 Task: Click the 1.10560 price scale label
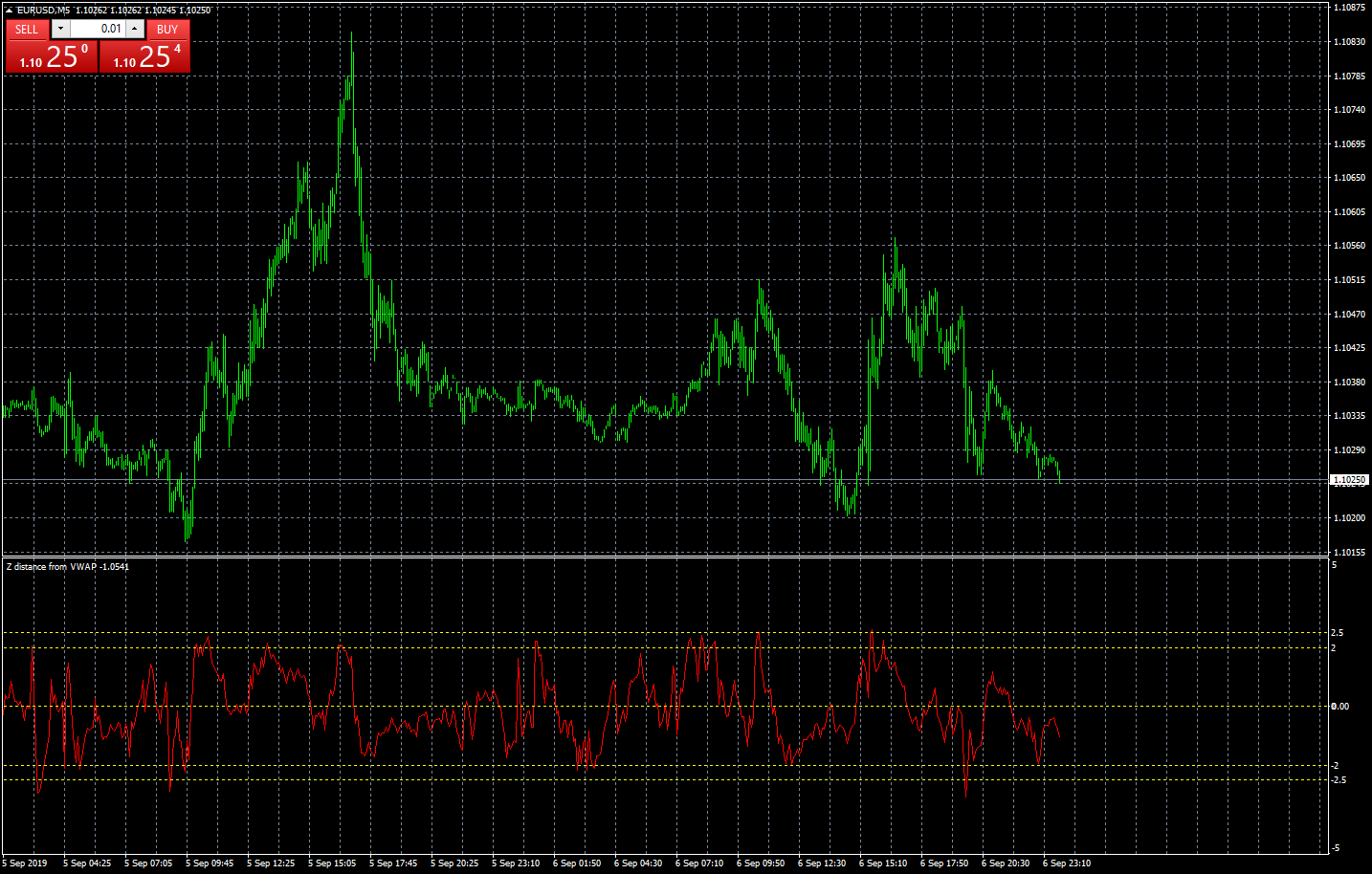pyautogui.click(x=1349, y=246)
